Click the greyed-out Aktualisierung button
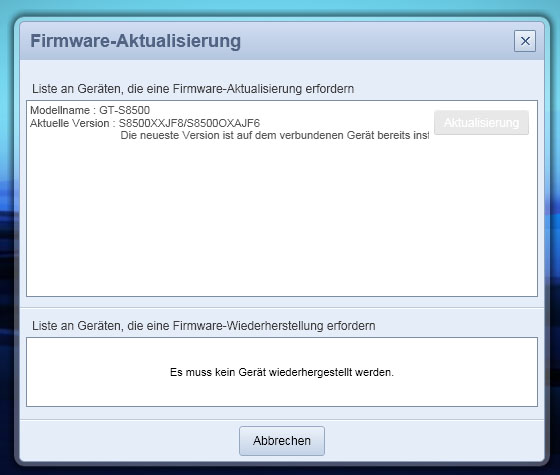 point(481,122)
